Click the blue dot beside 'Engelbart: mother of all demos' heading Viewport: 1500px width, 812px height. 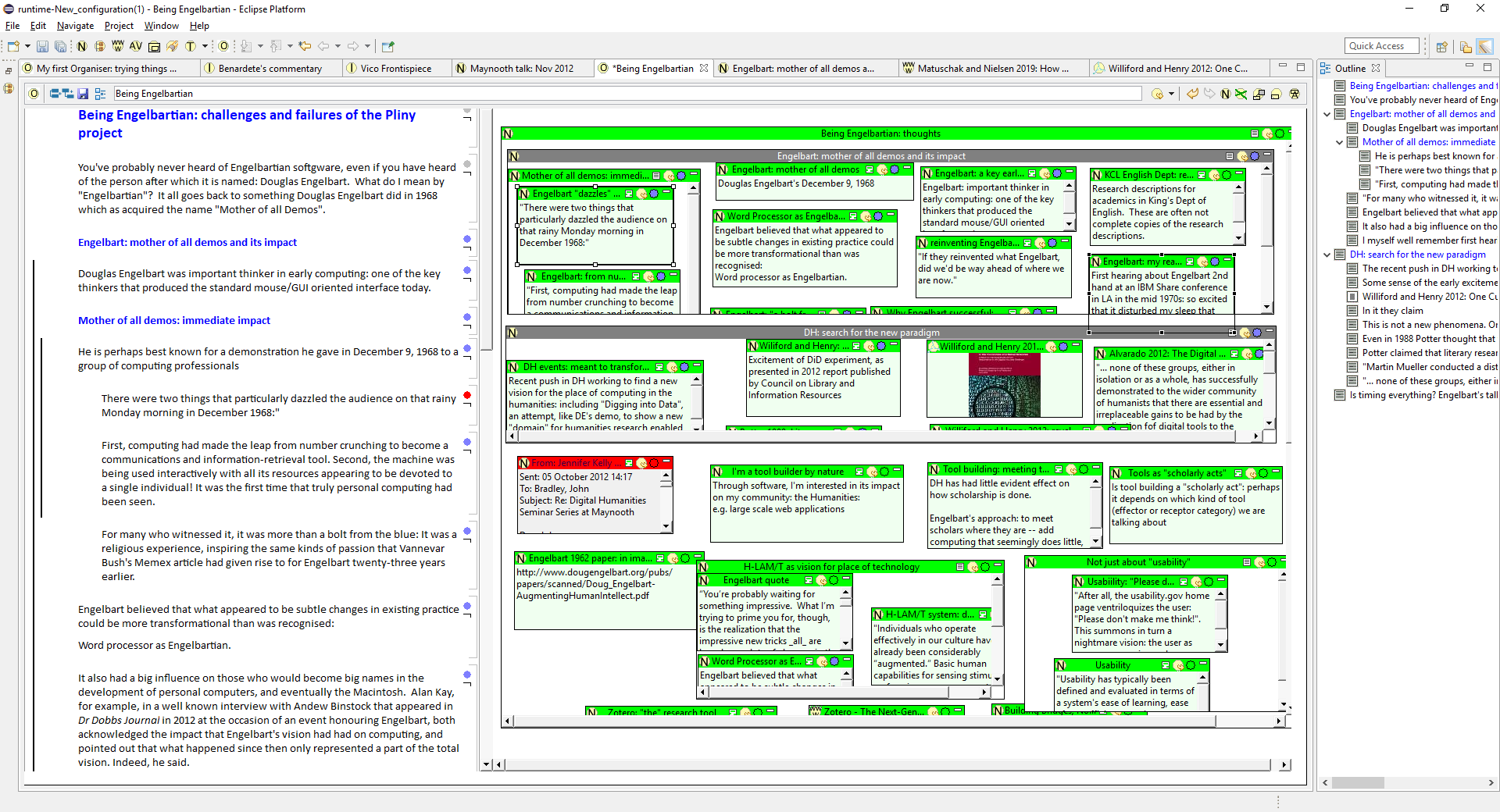coord(467,239)
